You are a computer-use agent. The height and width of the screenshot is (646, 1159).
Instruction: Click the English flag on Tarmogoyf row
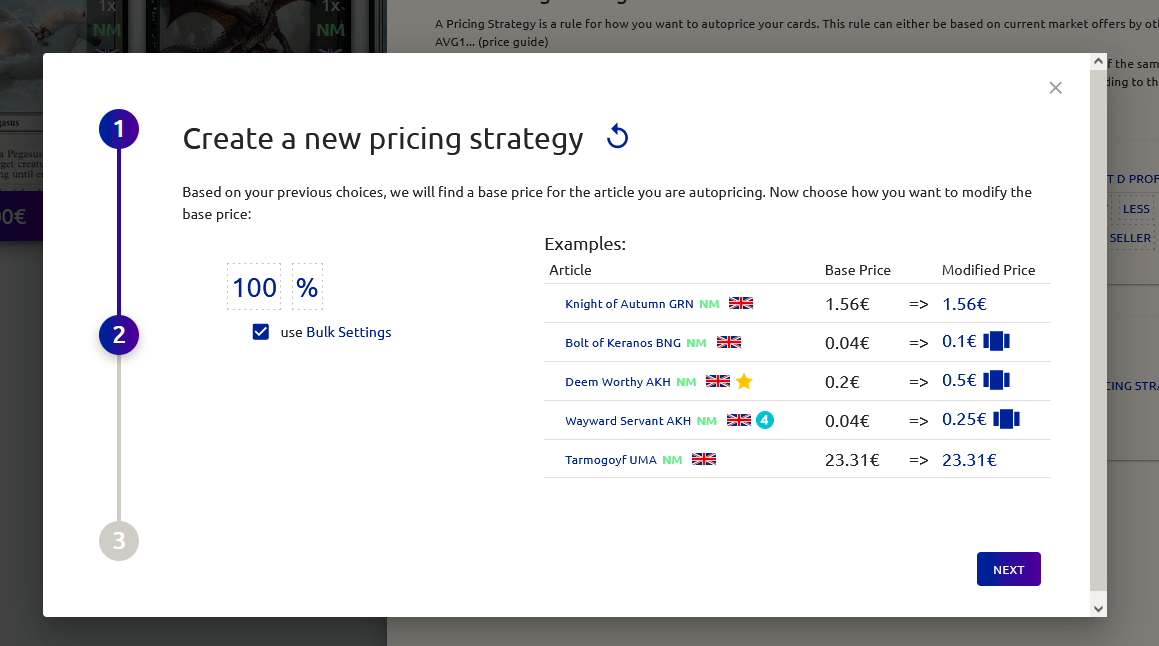click(x=704, y=459)
